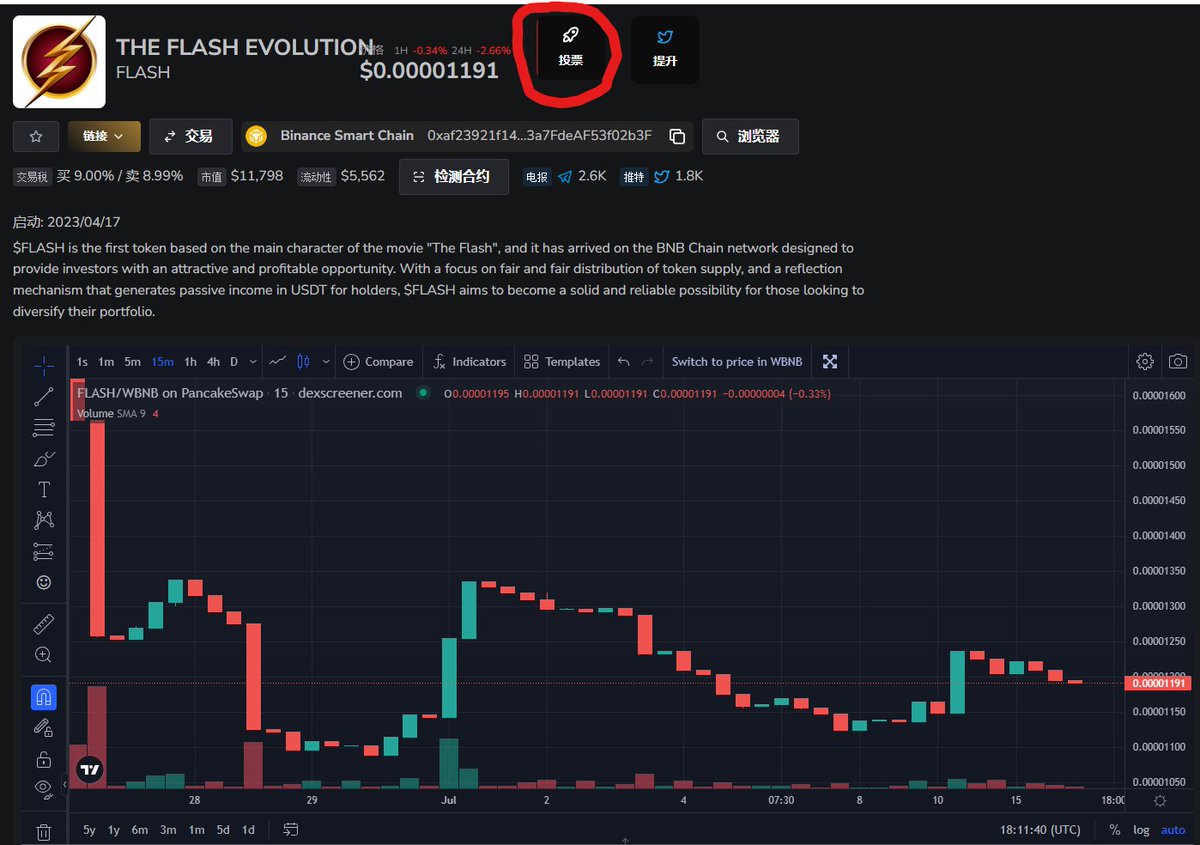
Task: Expand the interval list chevron
Action: pos(253,362)
